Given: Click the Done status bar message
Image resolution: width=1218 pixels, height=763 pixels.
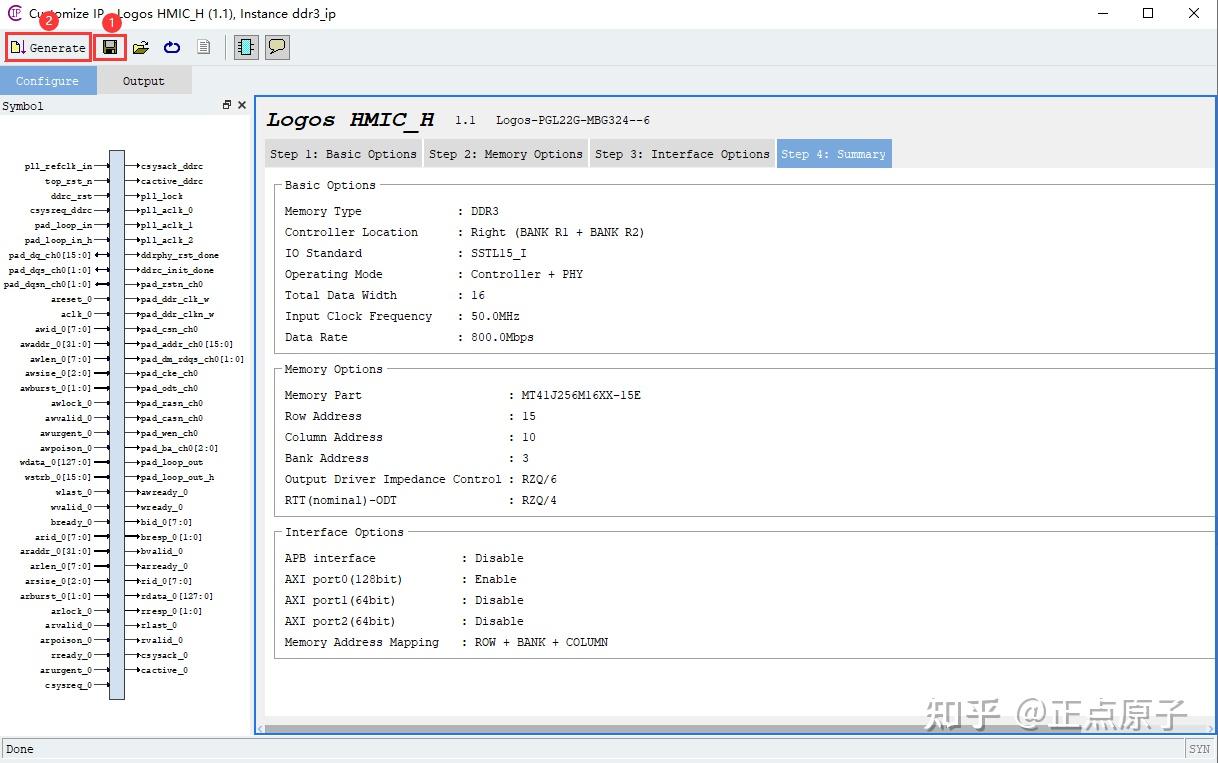Looking at the screenshot, I should pyautogui.click(x=19, y=748).
